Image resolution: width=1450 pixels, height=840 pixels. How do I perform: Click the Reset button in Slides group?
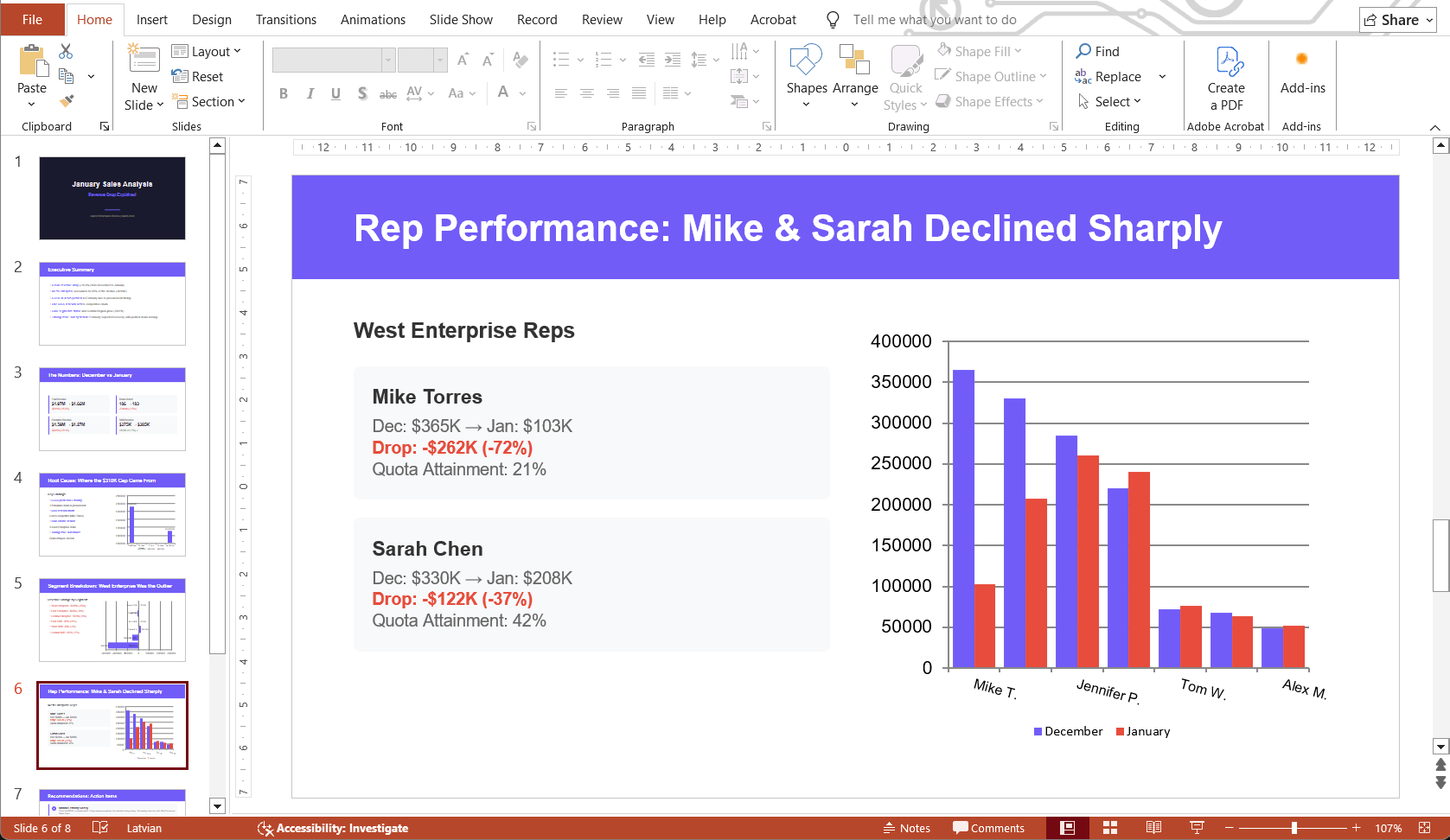click(200, 76)
